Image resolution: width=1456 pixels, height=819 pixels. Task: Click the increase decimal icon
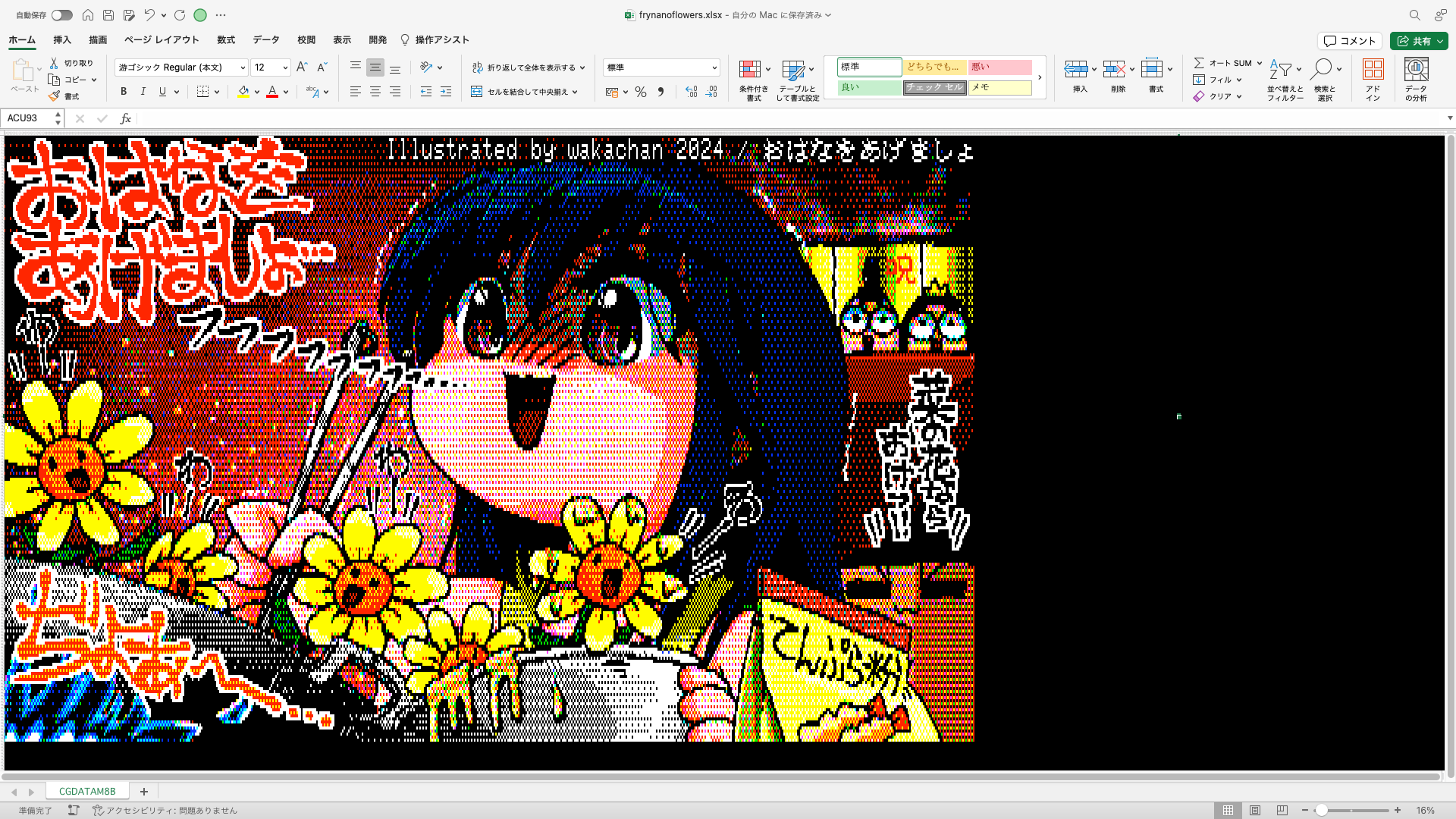tap(691, 92)
